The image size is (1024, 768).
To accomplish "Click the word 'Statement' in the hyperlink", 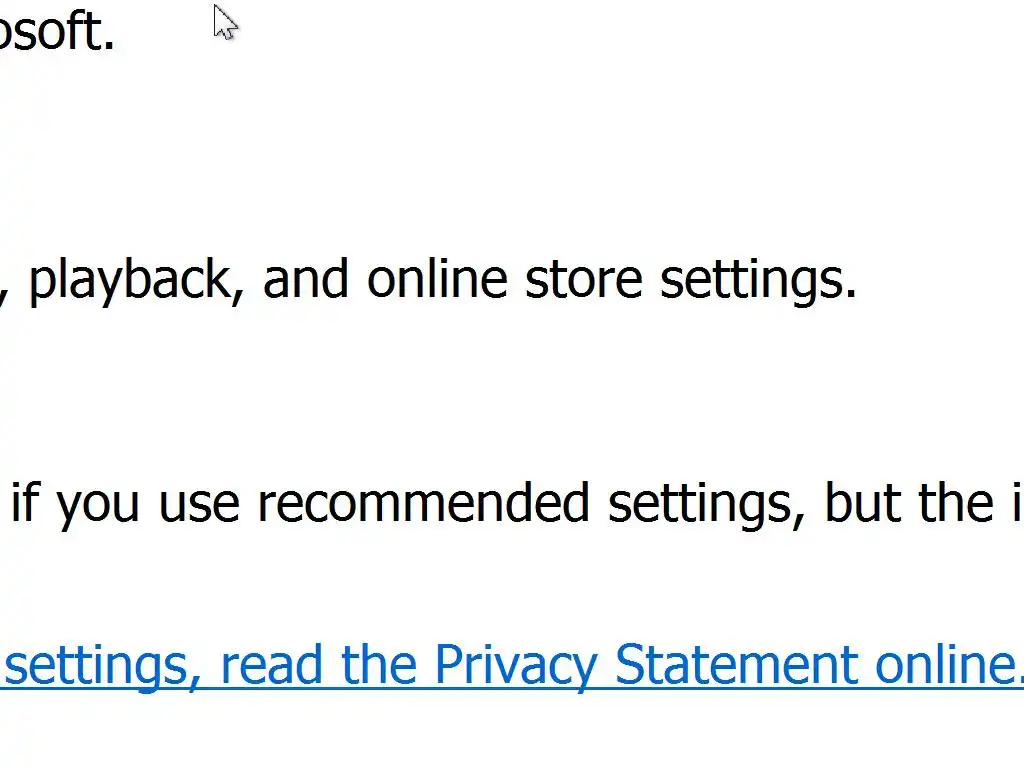I will click(x=735, y=664).
